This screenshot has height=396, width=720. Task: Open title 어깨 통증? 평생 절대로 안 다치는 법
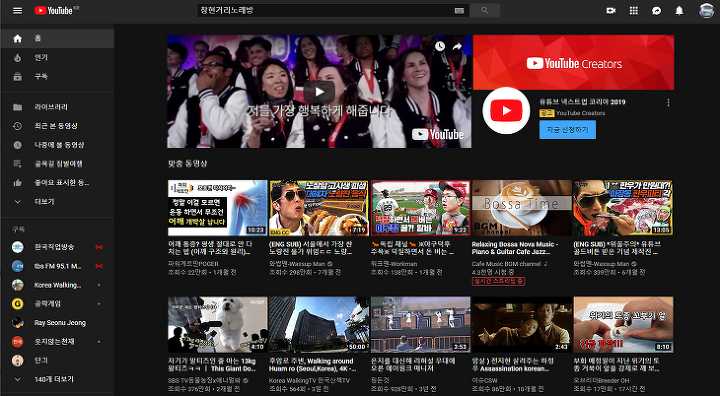coord(210,248)
